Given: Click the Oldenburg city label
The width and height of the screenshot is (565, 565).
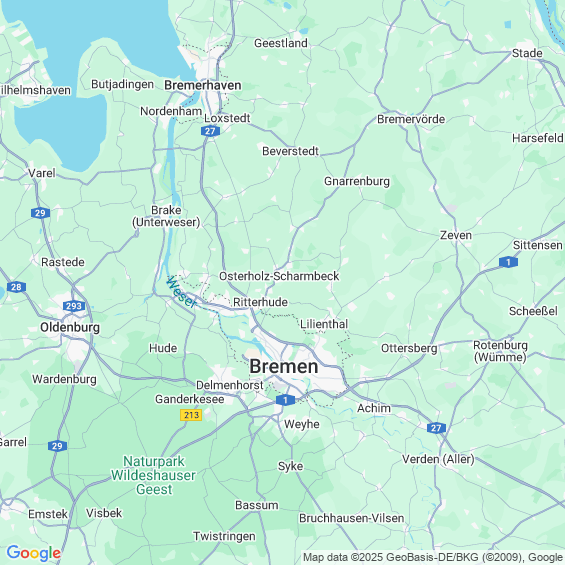Looking at the screenshot, I should point(70,327).
